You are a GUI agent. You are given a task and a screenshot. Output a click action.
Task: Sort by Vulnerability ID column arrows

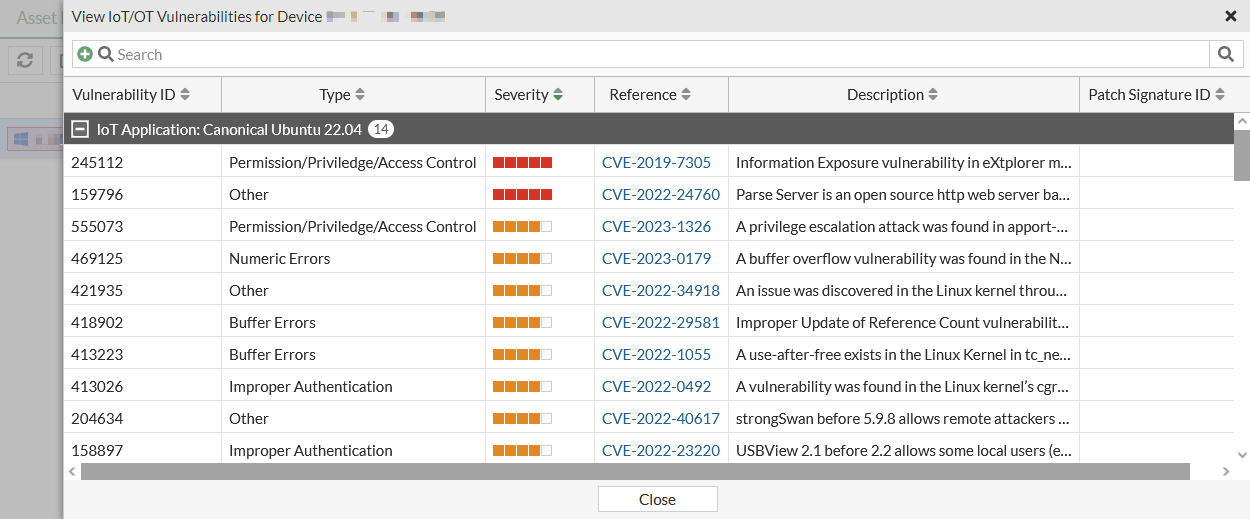tap(185, 95)
